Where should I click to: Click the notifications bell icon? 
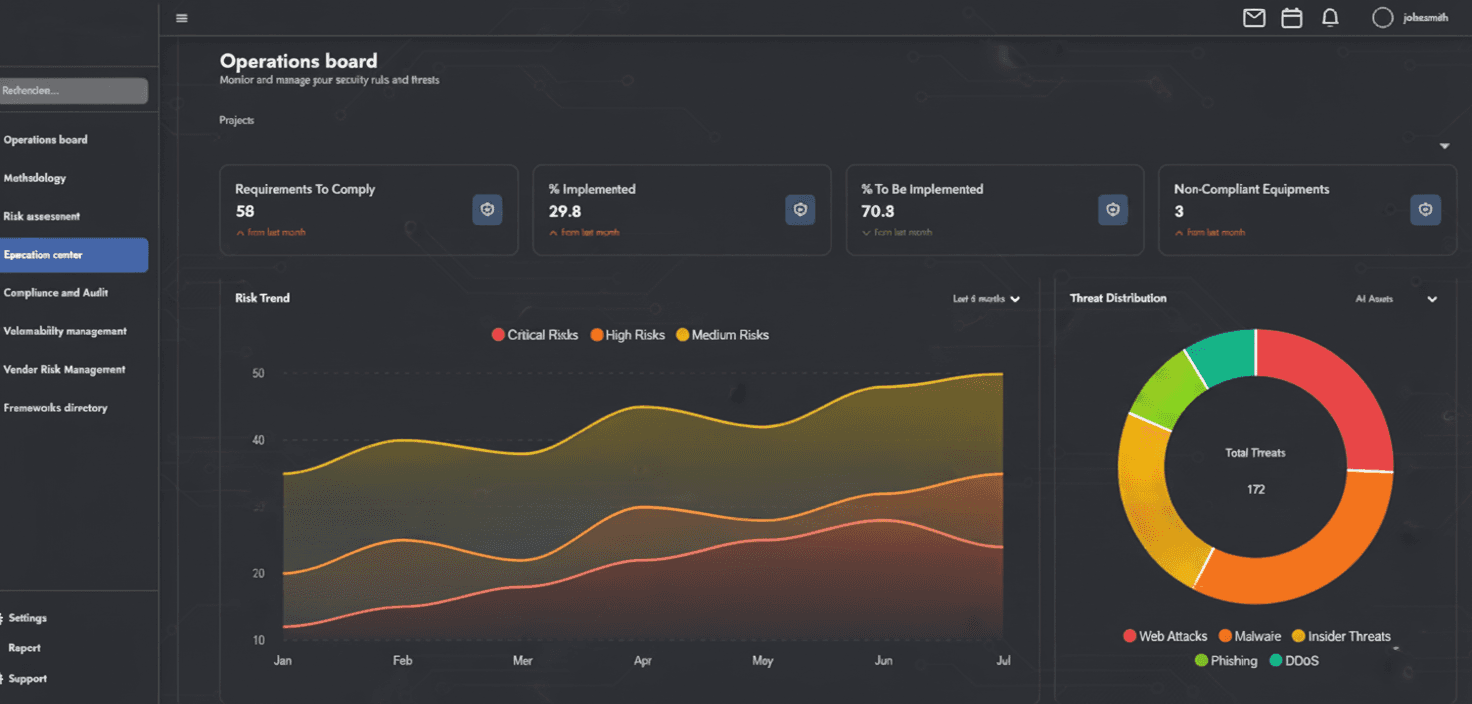(x=1330, y=17)
